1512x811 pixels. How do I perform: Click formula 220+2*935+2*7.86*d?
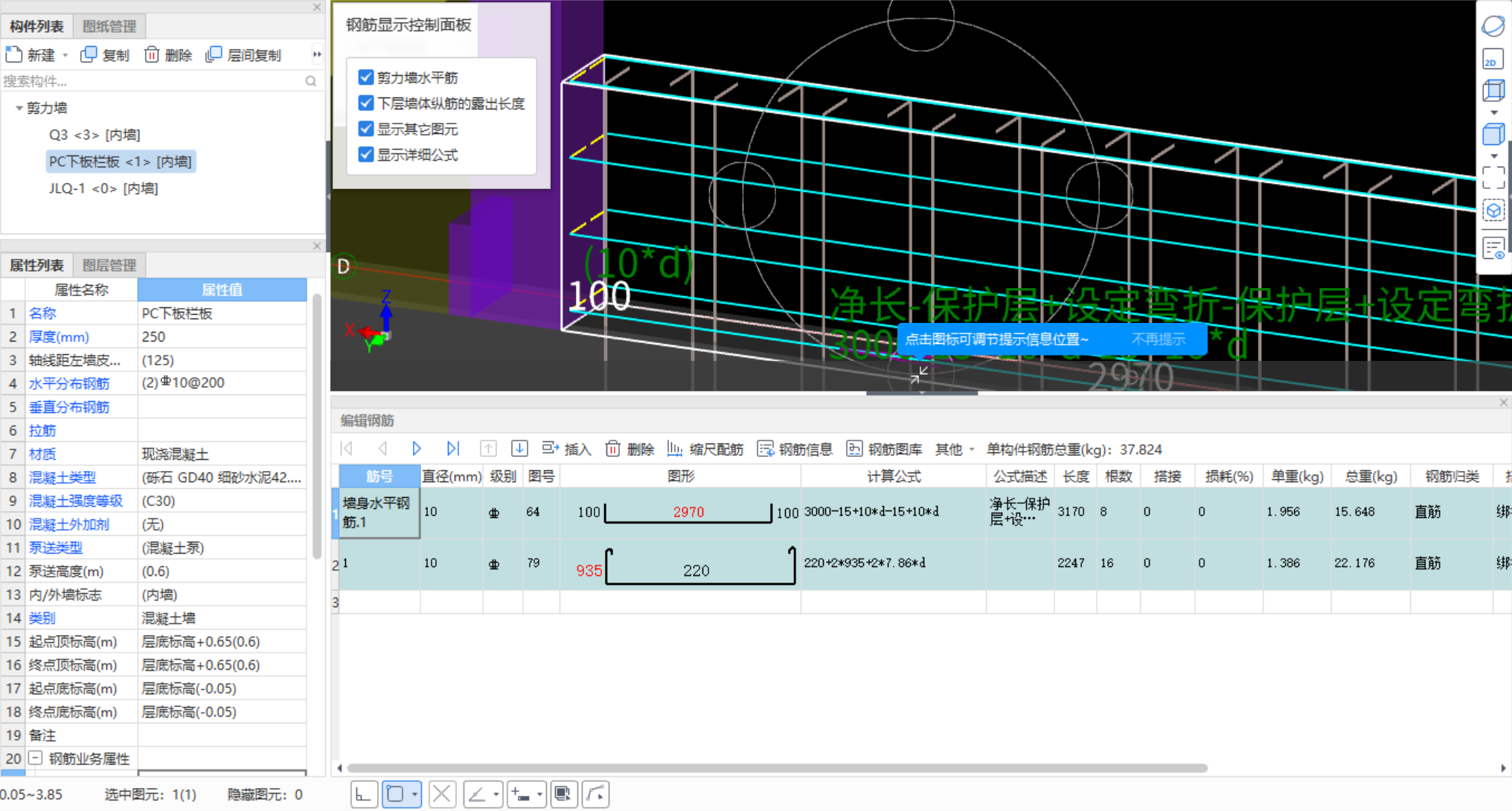[x=865, y=562]
